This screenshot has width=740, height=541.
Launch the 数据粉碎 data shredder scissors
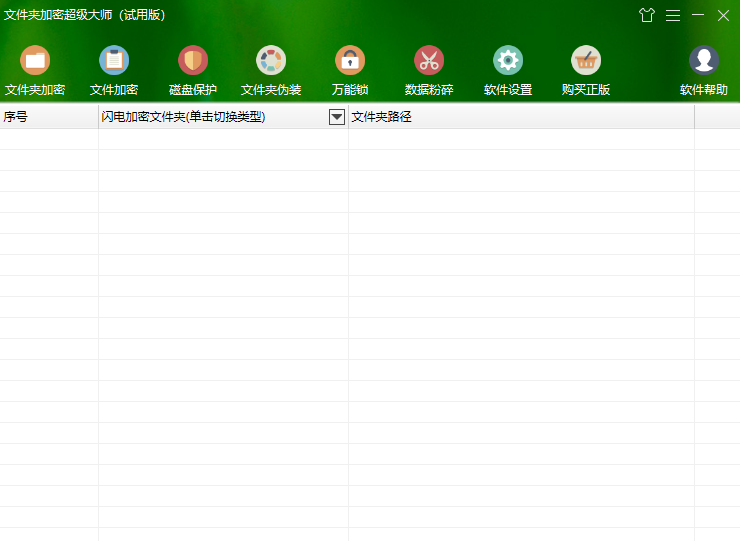point(429,62)
